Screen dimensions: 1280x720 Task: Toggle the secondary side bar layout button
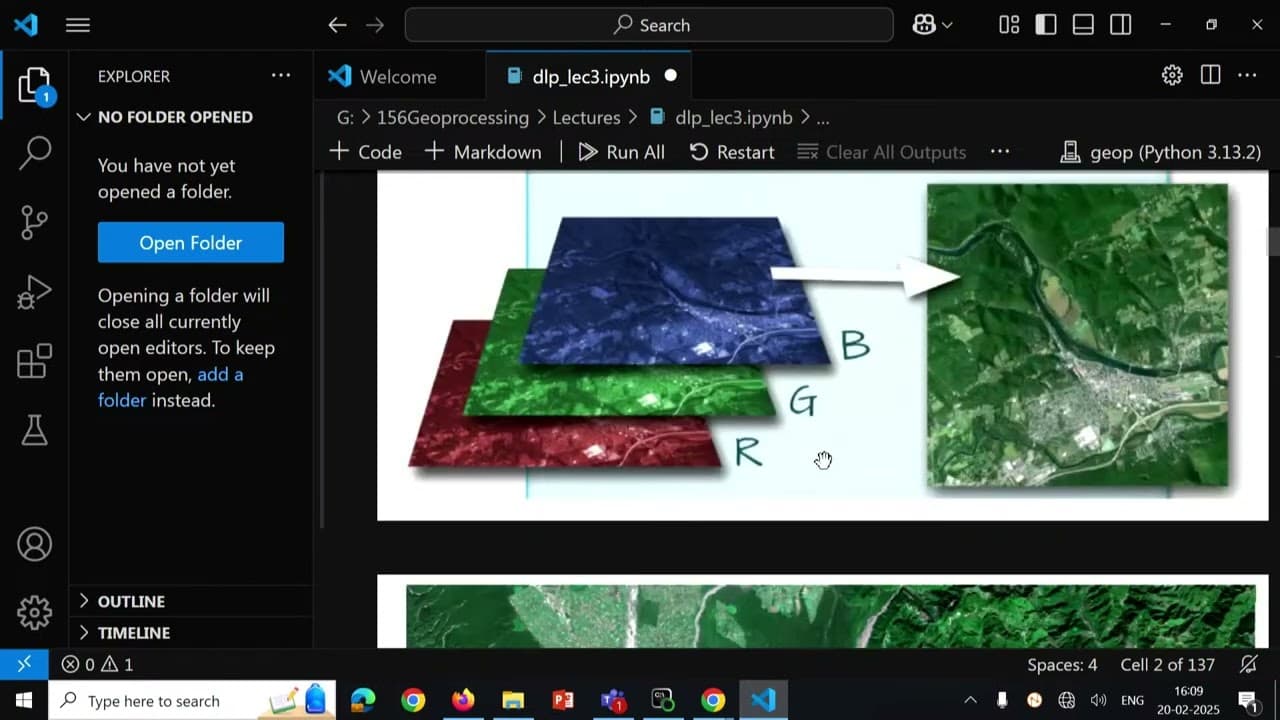point(1121,25)
